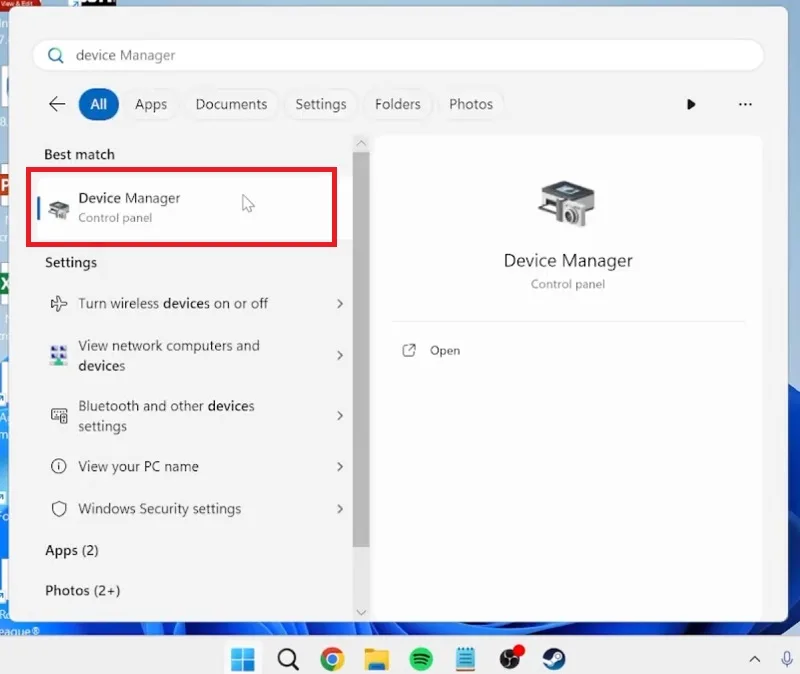800x674 pixels.
Task: Open Windows Start button in taskbar
Action: coord(243,659)
